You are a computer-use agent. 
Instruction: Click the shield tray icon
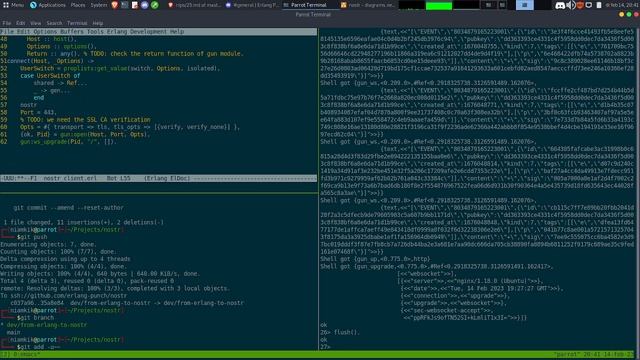589,5
